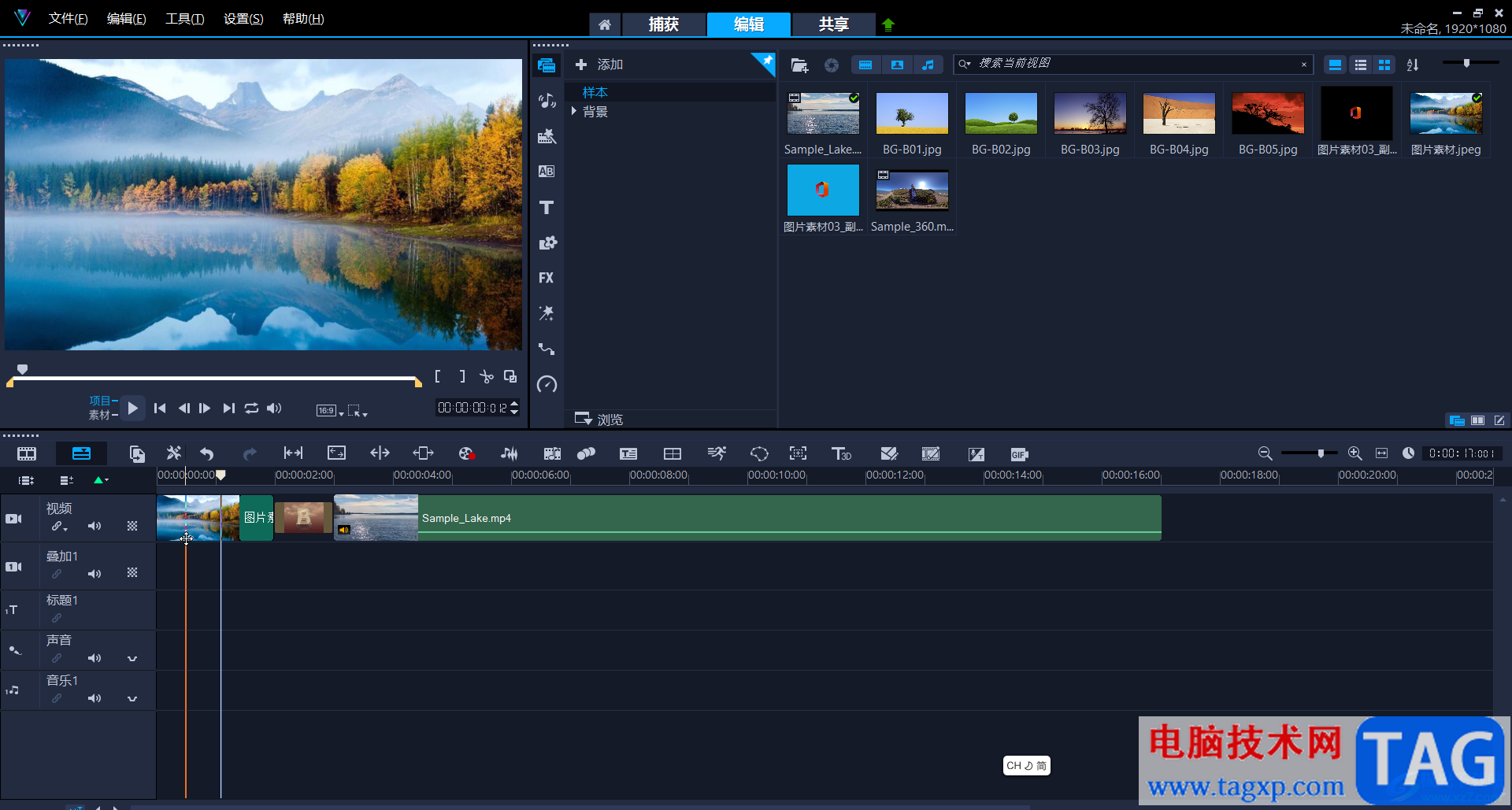Click the home tab button
The width and height of the screenshot is (1512, 810).
click(x=605, y=24)
